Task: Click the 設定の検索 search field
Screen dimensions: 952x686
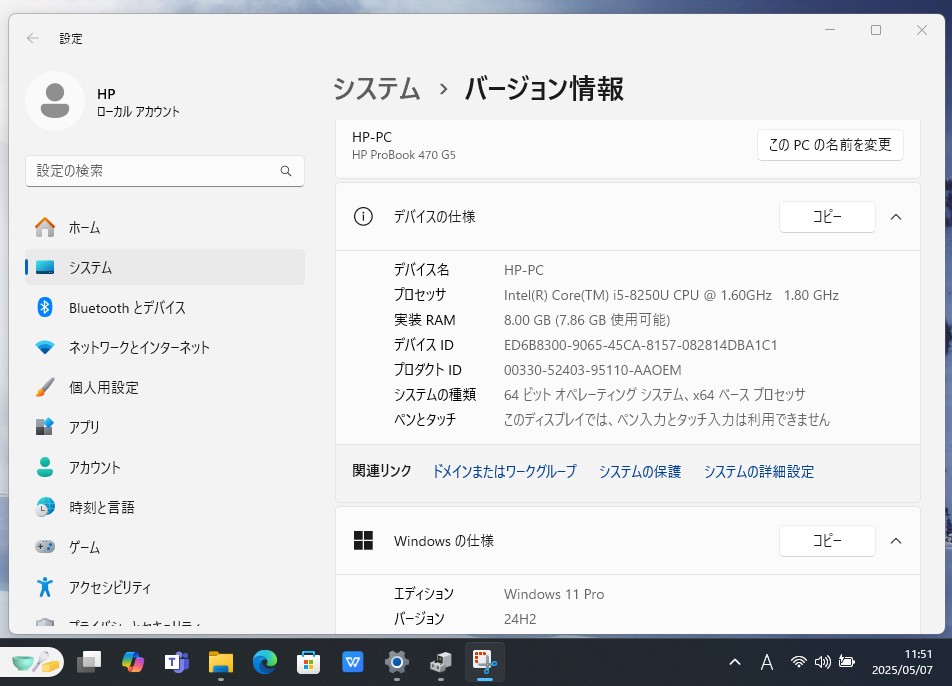Action: click(165, 171)
